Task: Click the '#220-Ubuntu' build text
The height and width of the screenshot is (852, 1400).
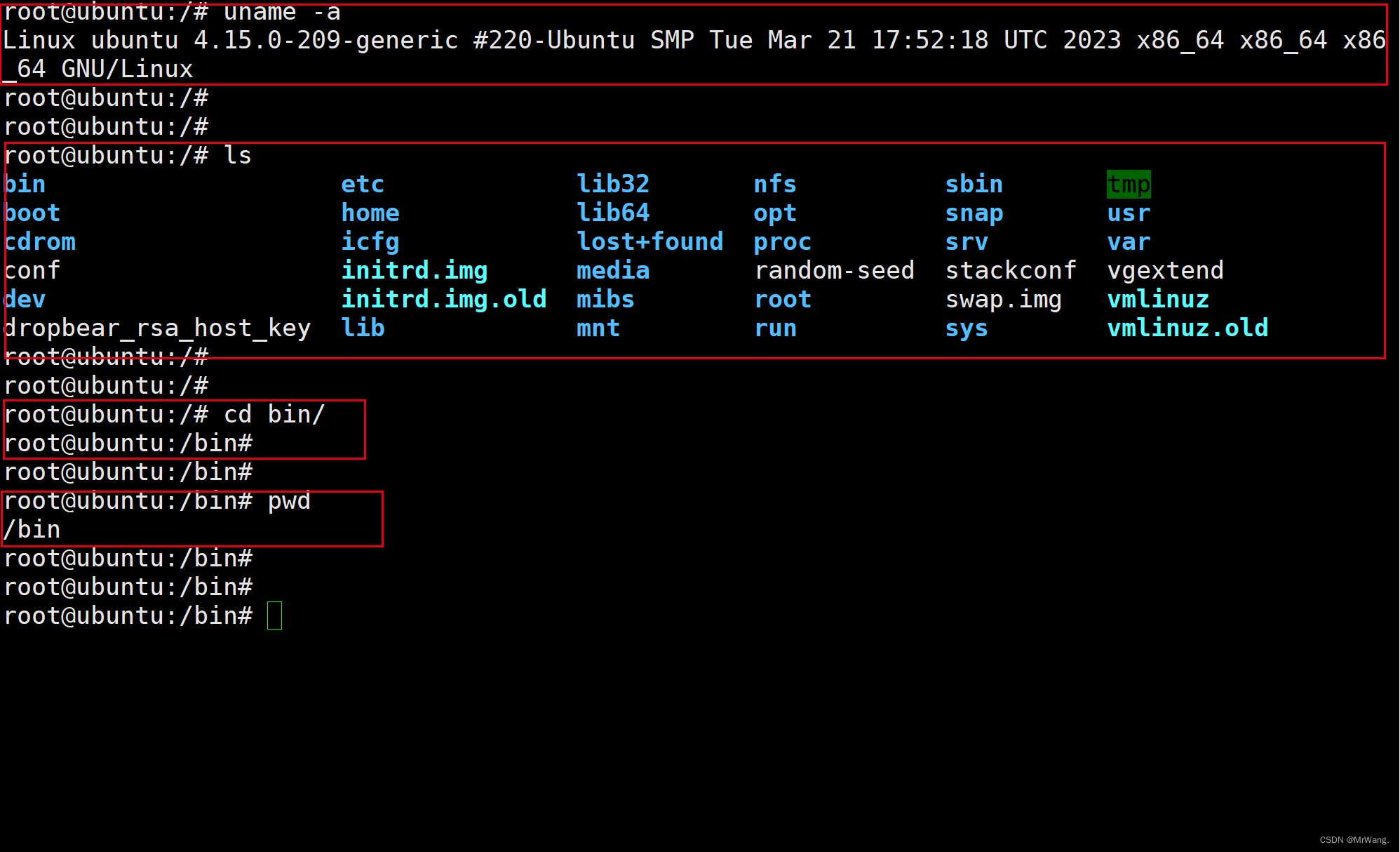Action: pyautogui.click(x=554, y=41)
